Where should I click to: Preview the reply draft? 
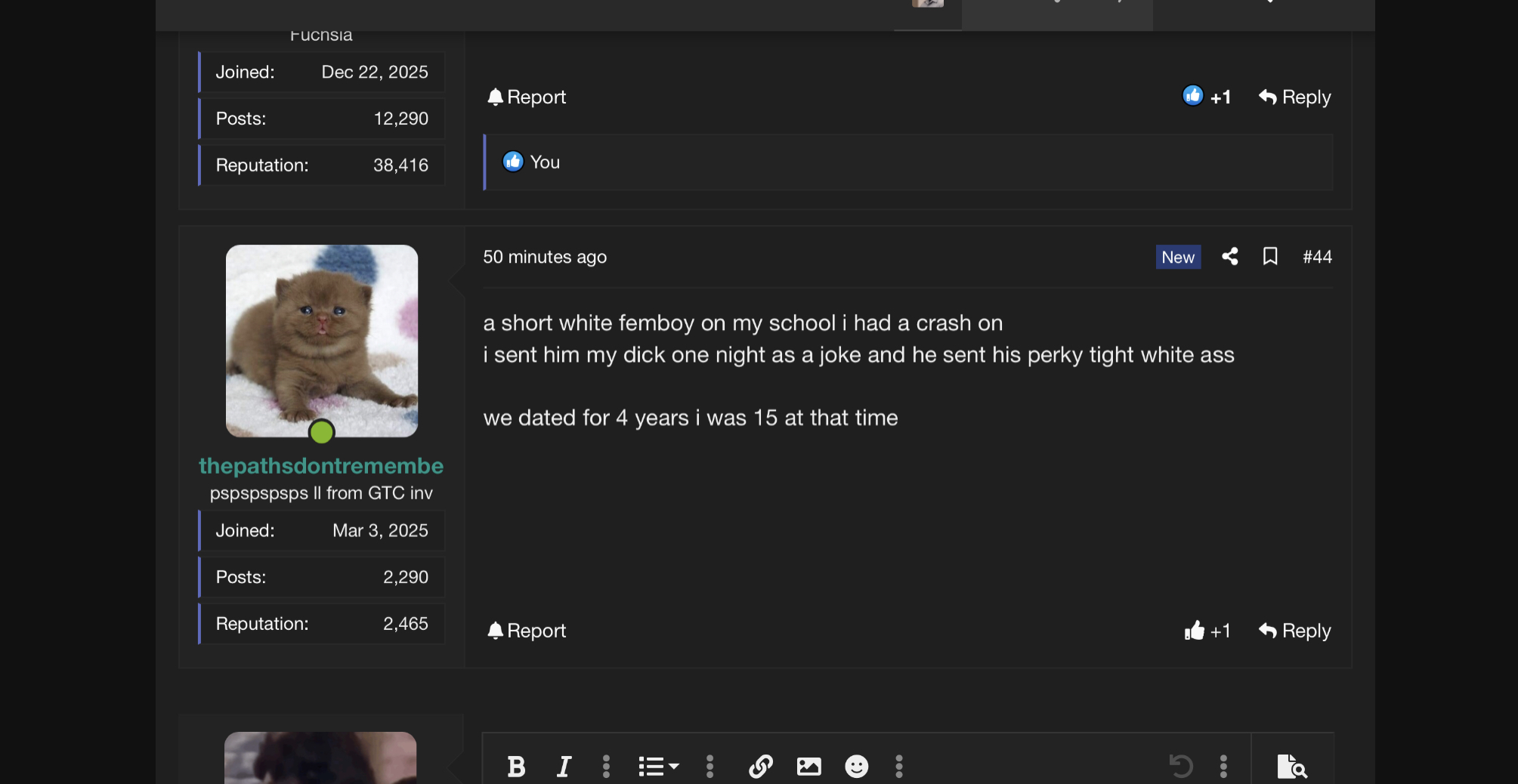1292,767
